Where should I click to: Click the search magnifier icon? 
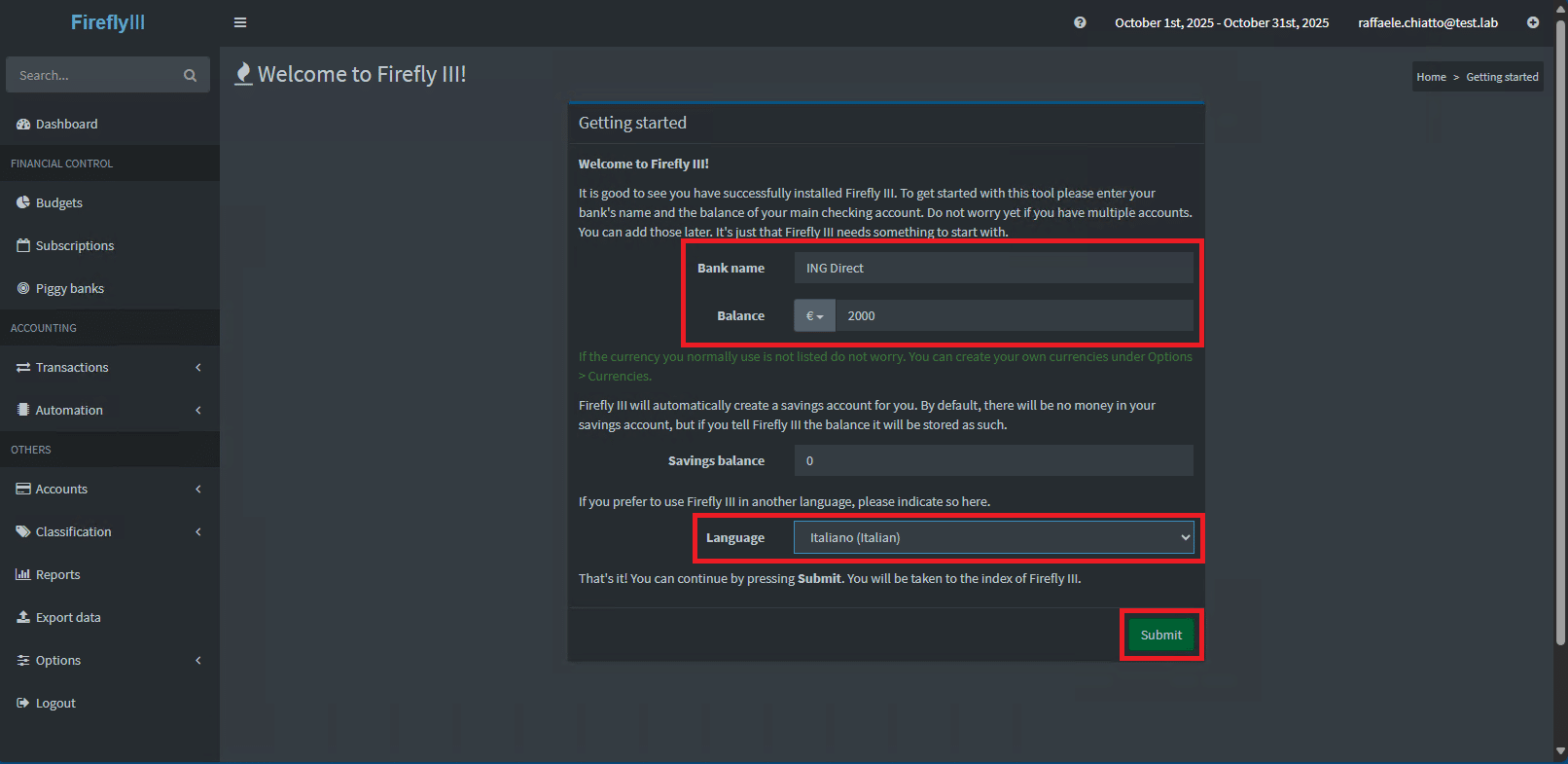click(x=190, y=75)
